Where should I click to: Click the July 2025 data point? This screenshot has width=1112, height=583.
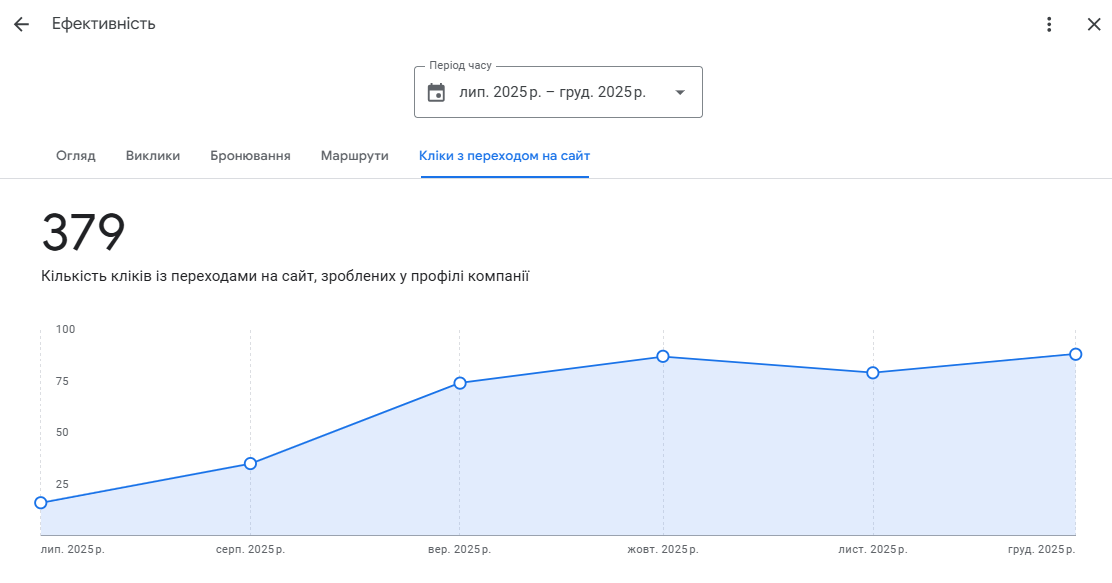41,502
